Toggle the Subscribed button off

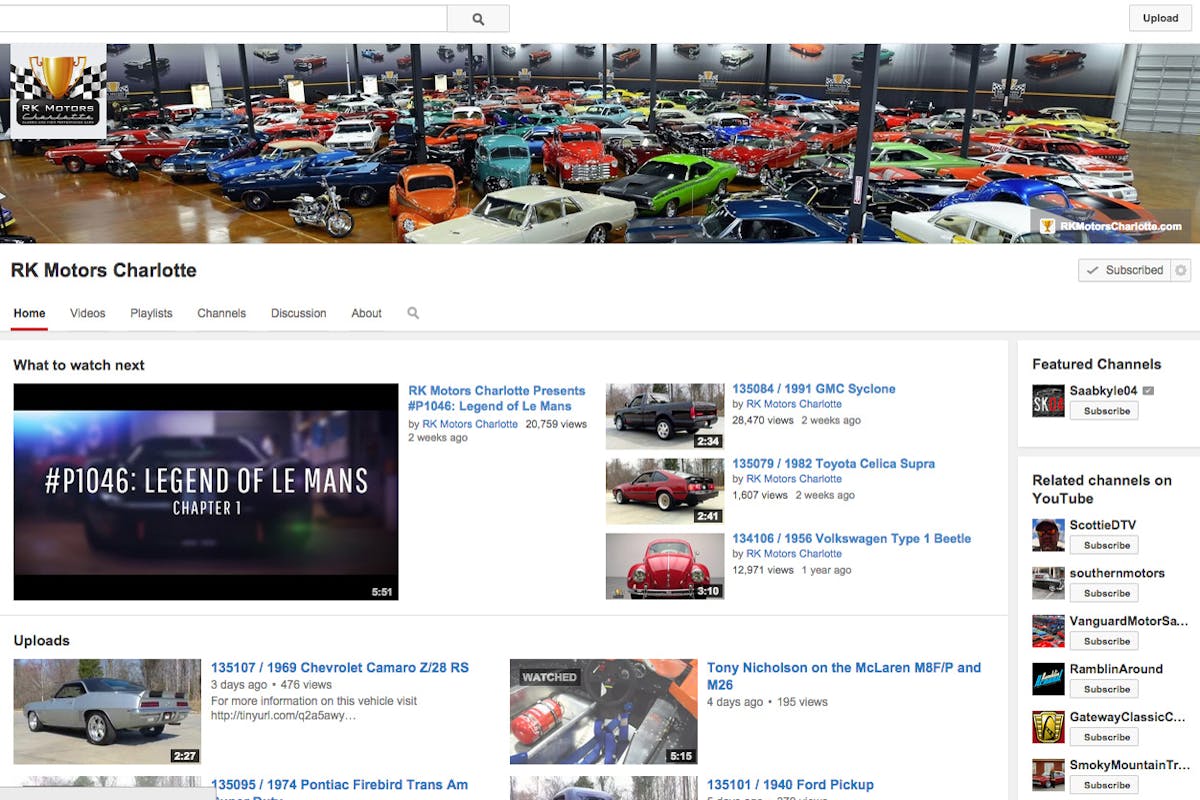coord(1124,270)
